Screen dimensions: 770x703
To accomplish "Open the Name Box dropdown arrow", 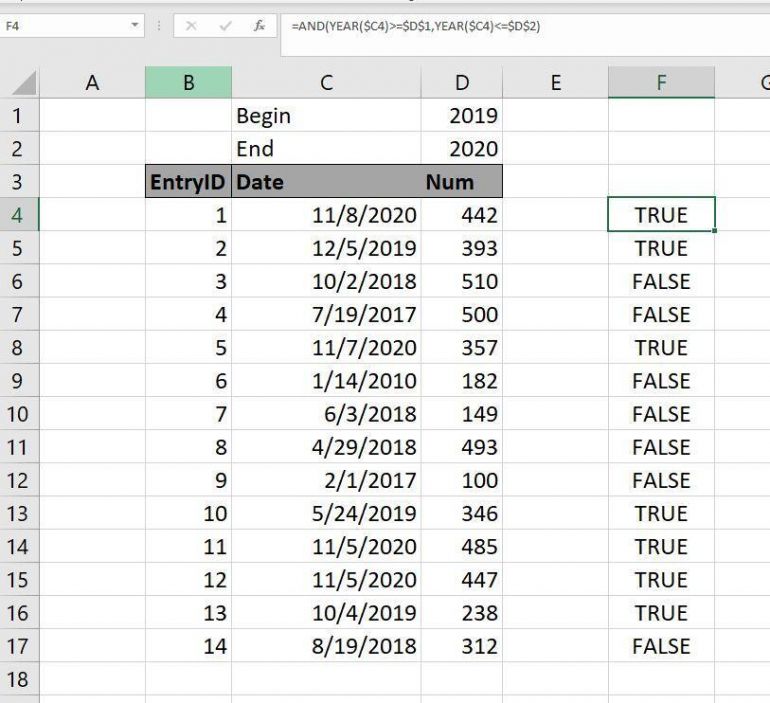I will (136, 26).
